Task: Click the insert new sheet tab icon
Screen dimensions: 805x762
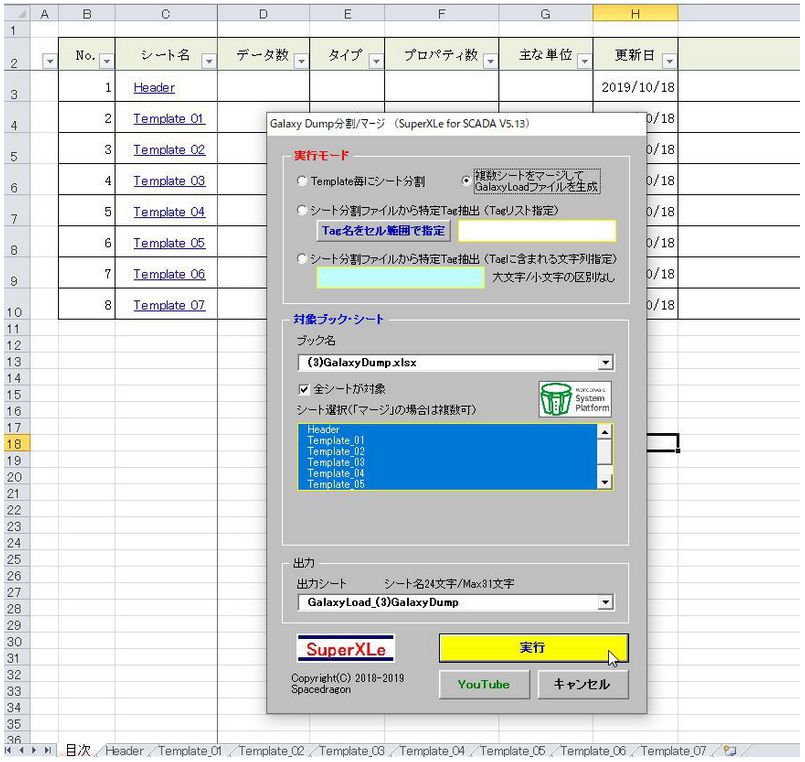Action: [x=730, y=750]
